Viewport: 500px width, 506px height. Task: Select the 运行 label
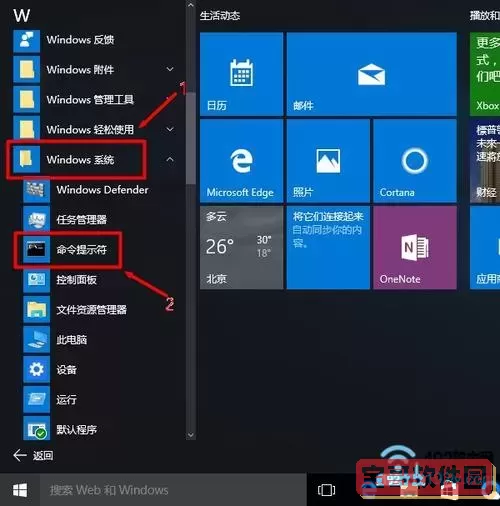66,399
